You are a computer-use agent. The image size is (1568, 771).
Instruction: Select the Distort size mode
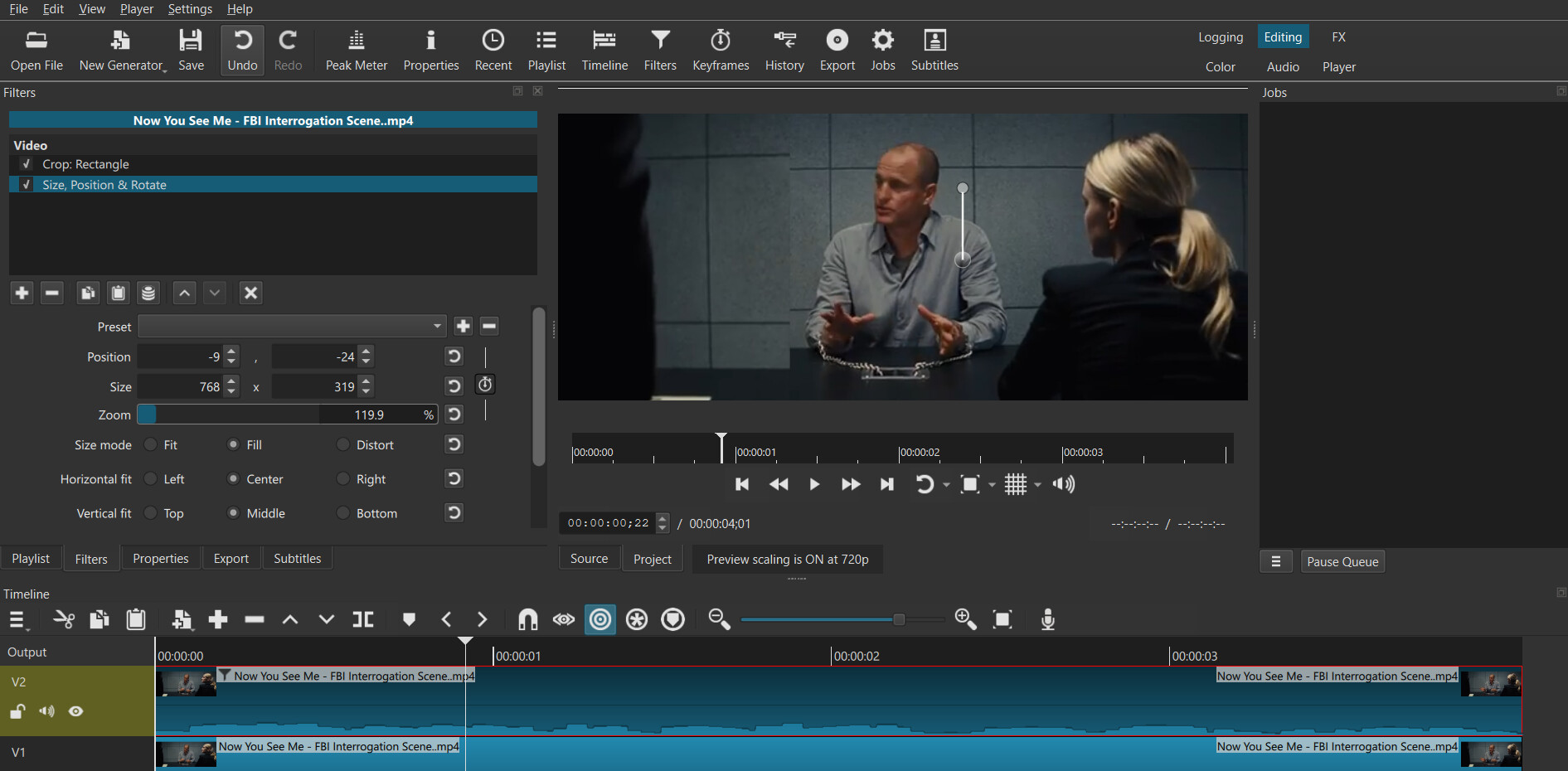pos(343,445)
